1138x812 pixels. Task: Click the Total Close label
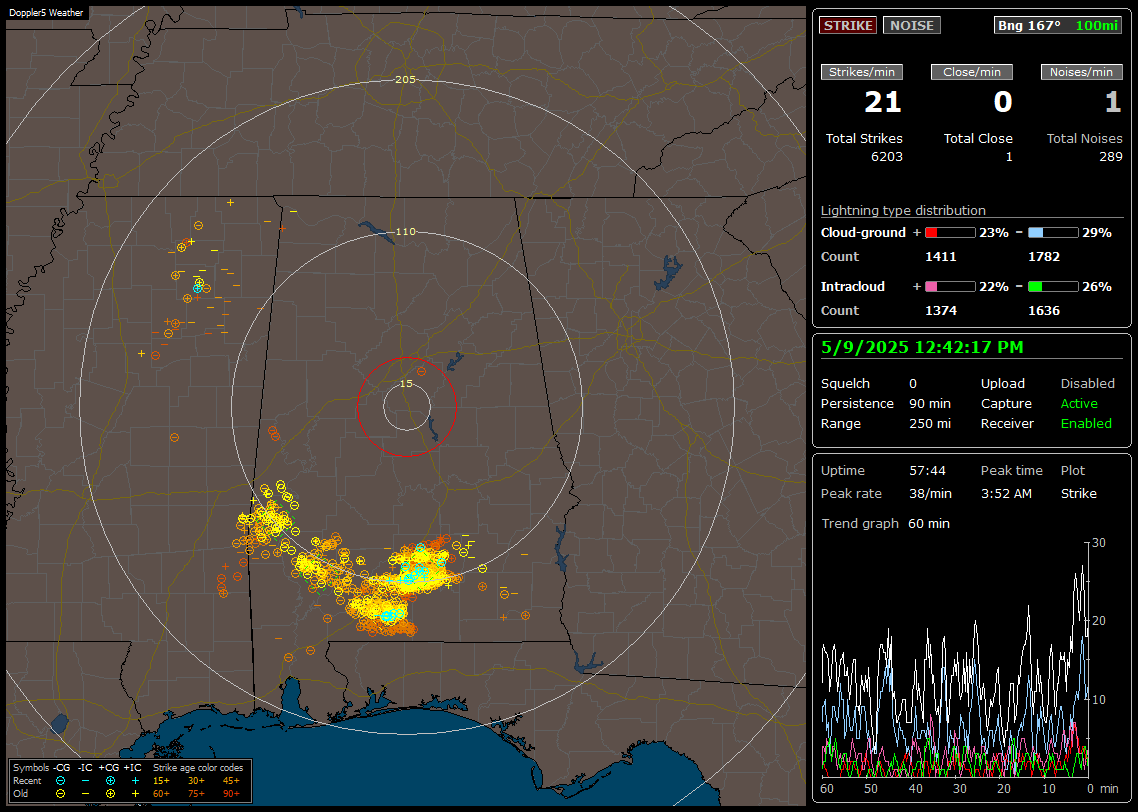point(978,139)
